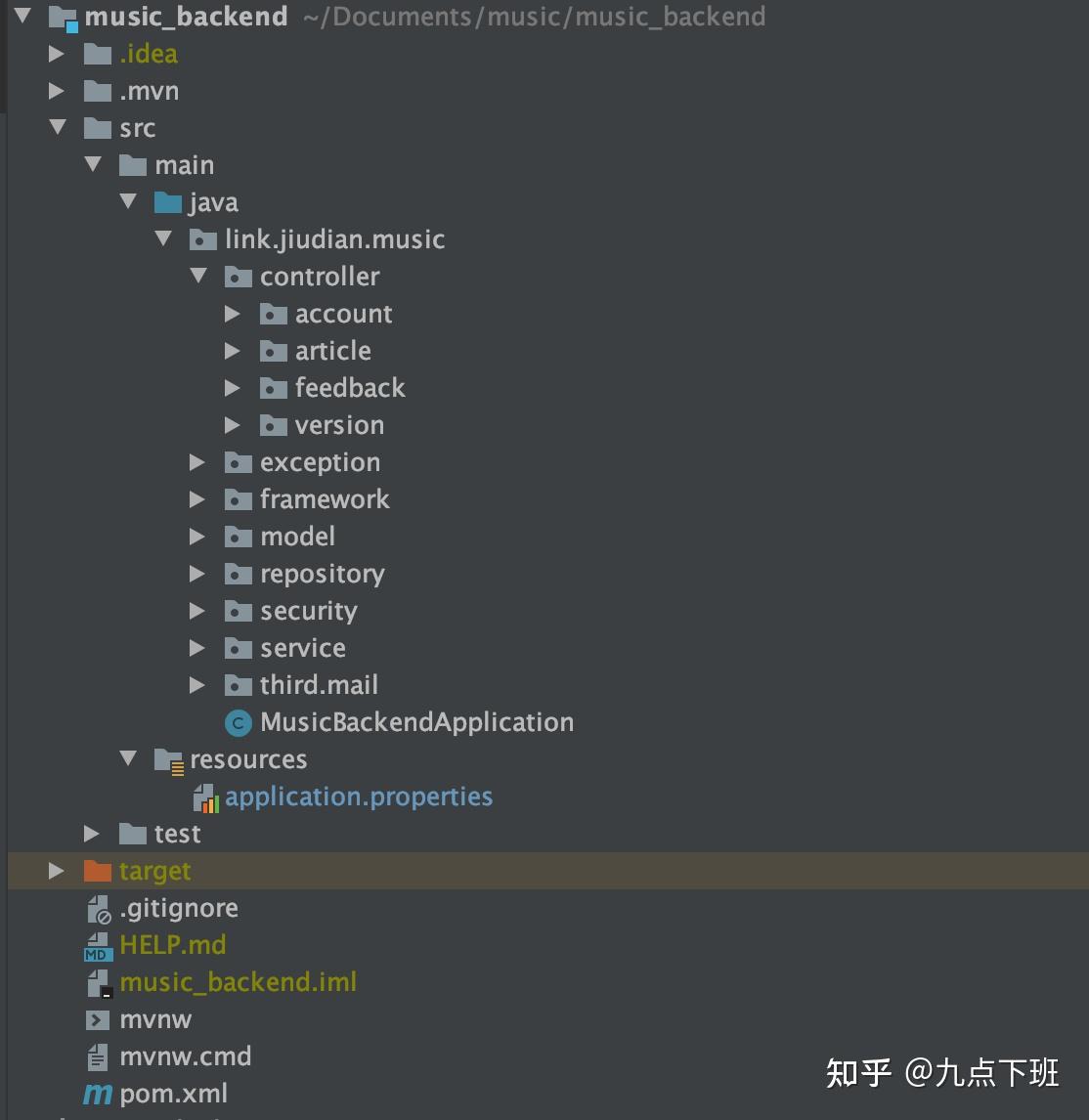Image resolution: width=1089 pixels, height=1120 pixels.
Task: Open the MusicBackendApplication class icon
Action: (x=238, y=722)
